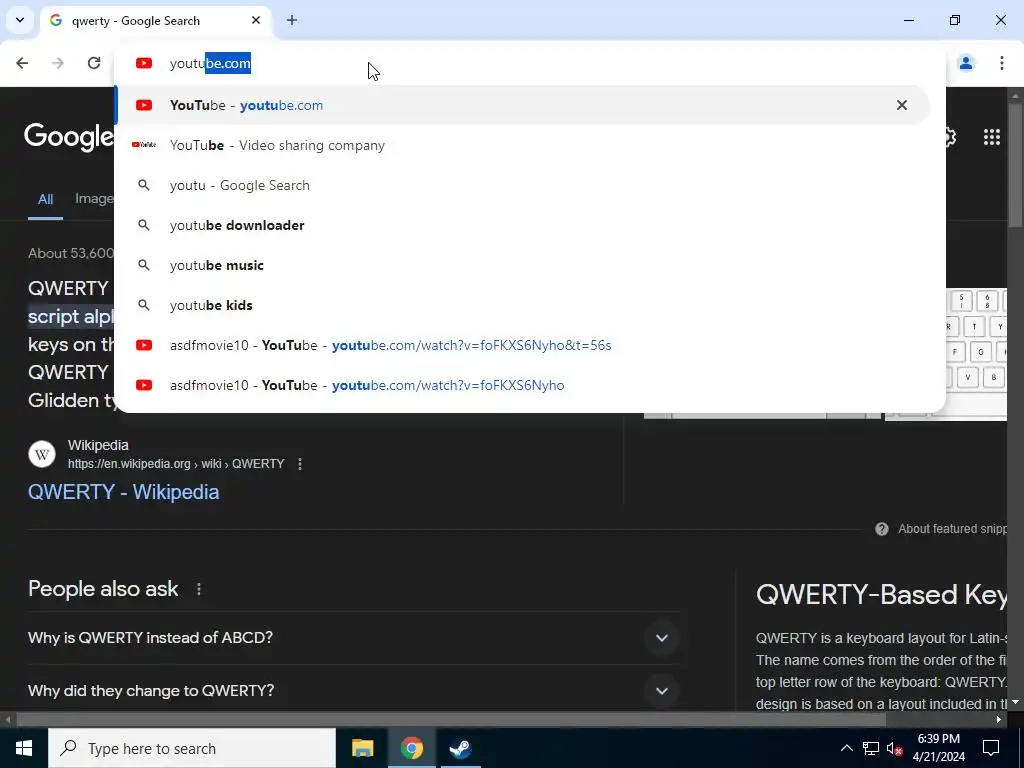Click the forward navigation arrow
1024x768 pixels.
[58, 63]
